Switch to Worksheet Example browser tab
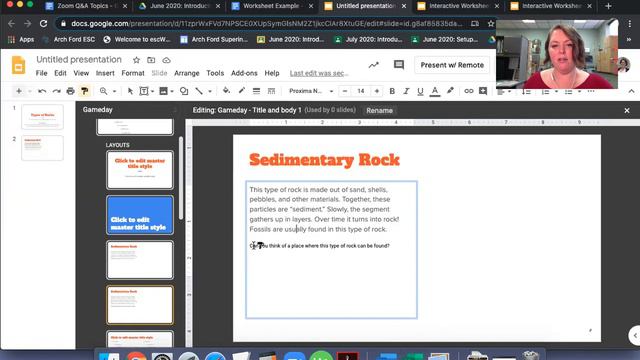Image resolution: width=640 pixels, height=360 pixels. 273,6
